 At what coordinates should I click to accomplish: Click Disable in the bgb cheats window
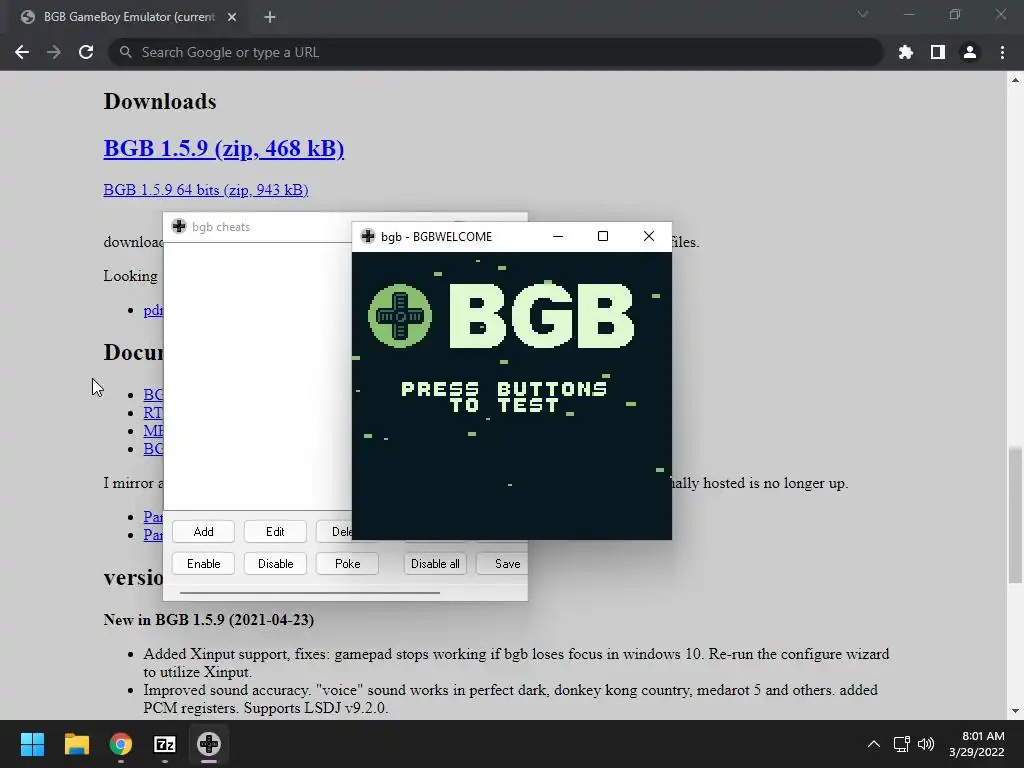coord(275,564)
